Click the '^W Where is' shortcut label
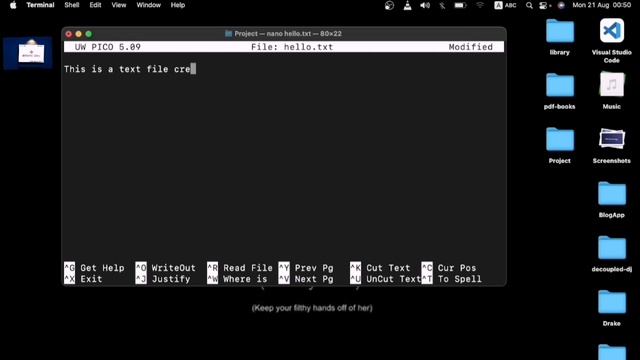This screenshot has height=360, width=640. point(237,279)
